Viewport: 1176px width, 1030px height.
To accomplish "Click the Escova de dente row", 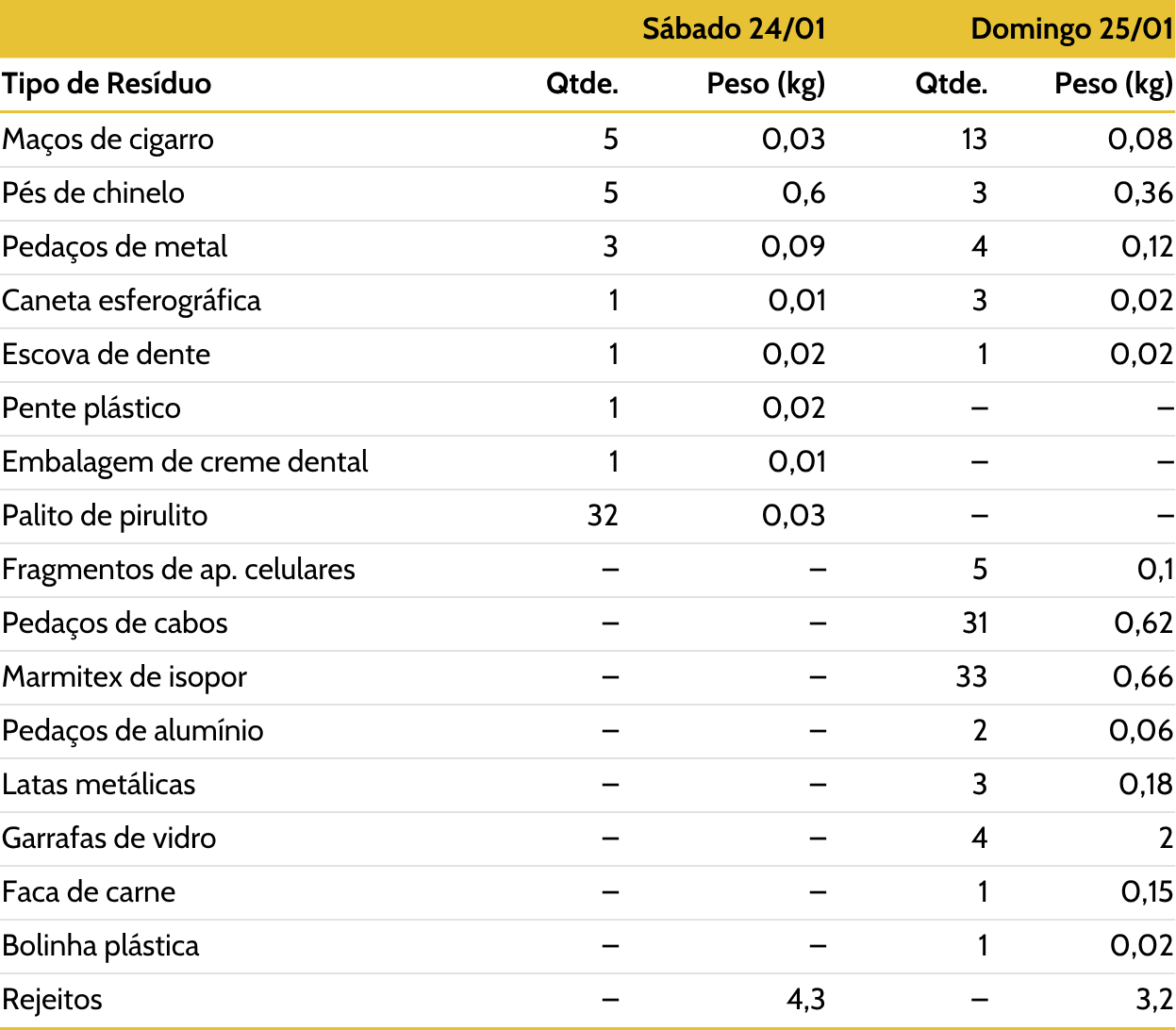I will pos(588,355).
